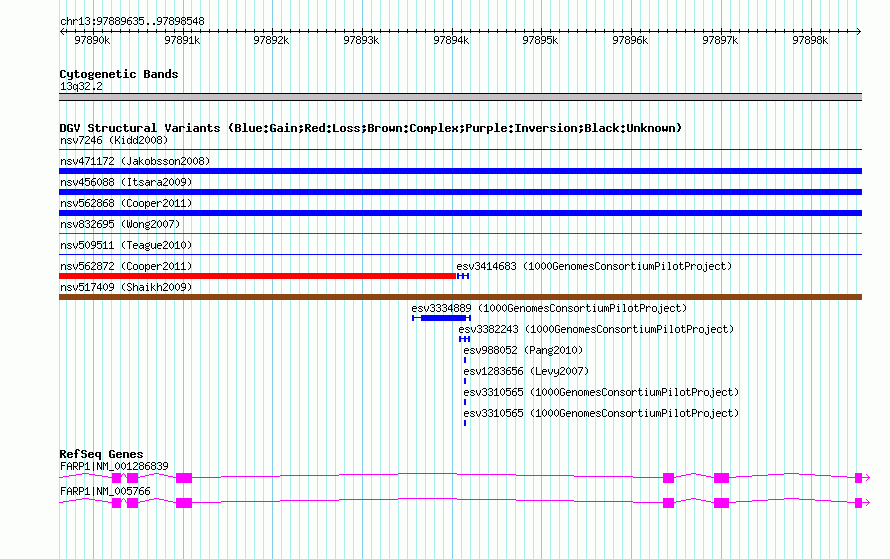Click the gray 13q32.2 cytogenetic band bar
This screenshot has height=559, width=890.
pyautogui.click(x=460, y=97)
